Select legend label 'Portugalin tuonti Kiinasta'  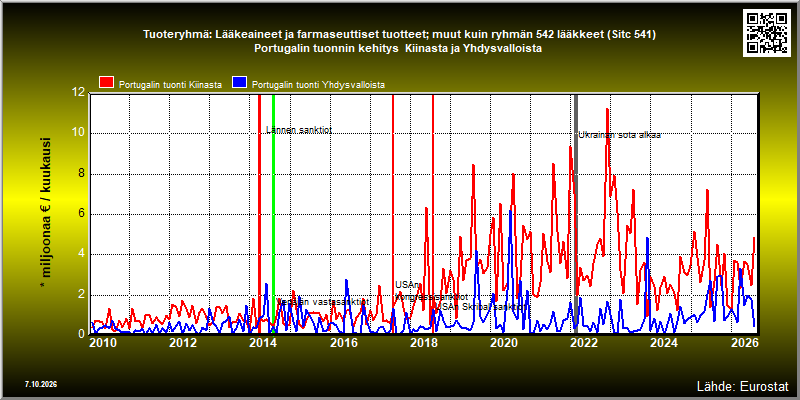tap(170, 85)
